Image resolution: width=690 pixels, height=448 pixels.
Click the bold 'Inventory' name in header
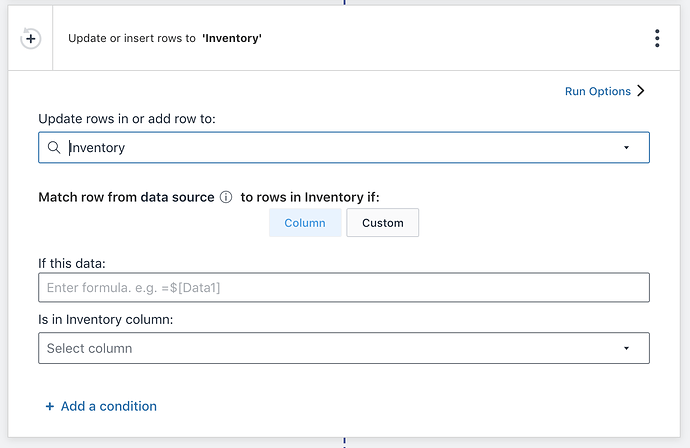coord(232,39)
